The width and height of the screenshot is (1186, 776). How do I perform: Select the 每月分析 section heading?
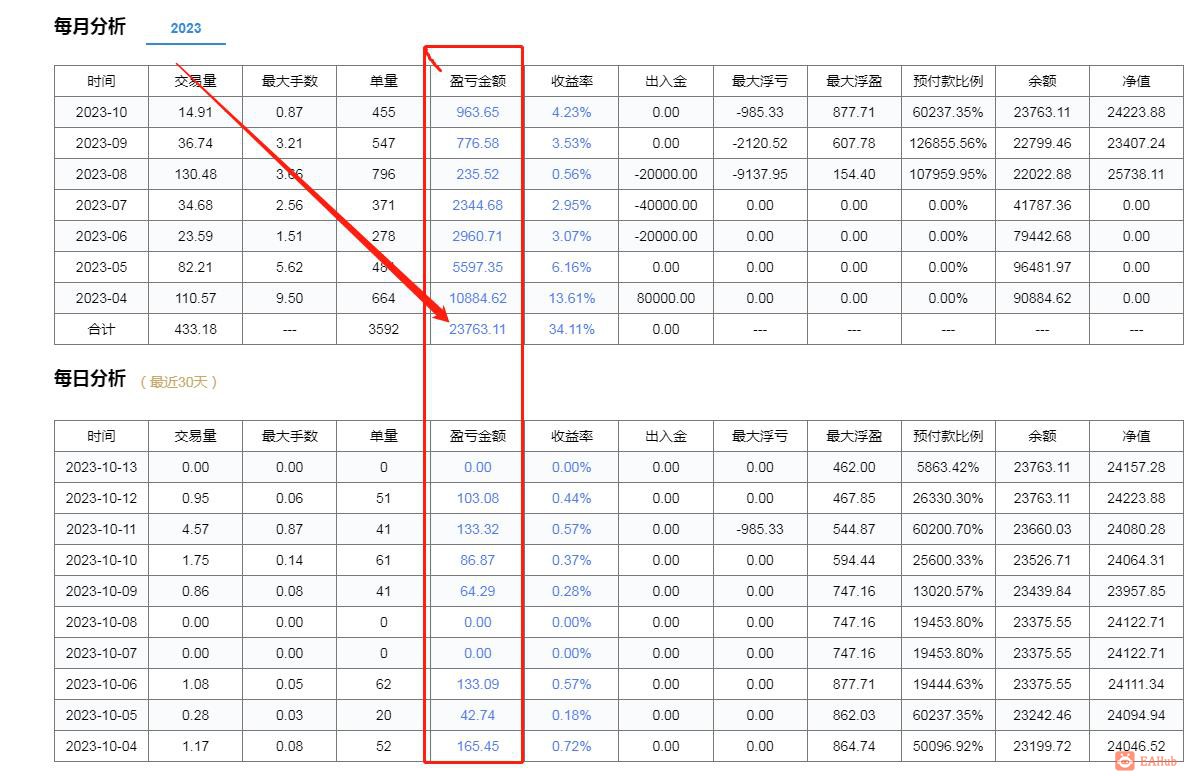(x=89, y=26)
